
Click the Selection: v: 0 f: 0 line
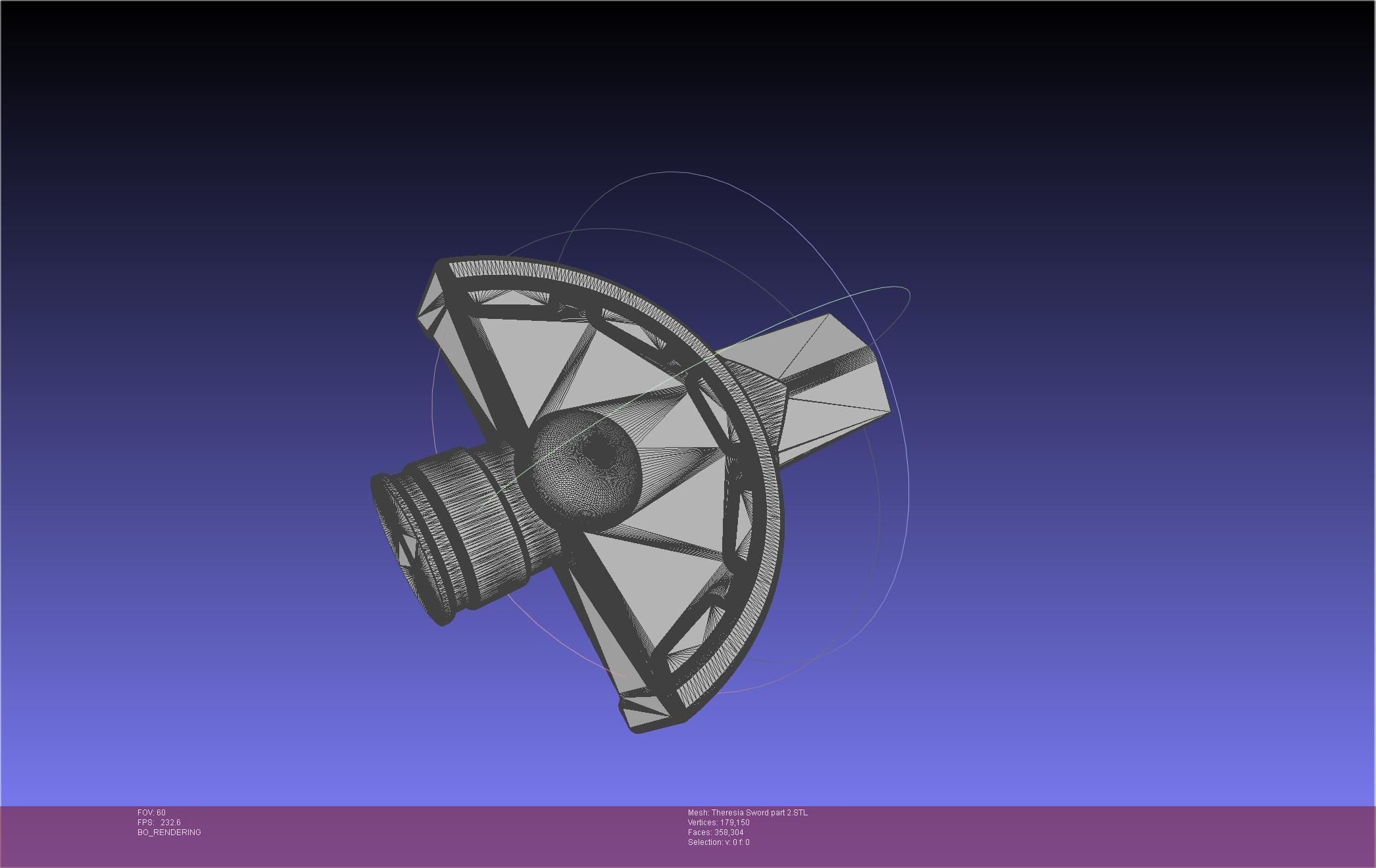718,842
